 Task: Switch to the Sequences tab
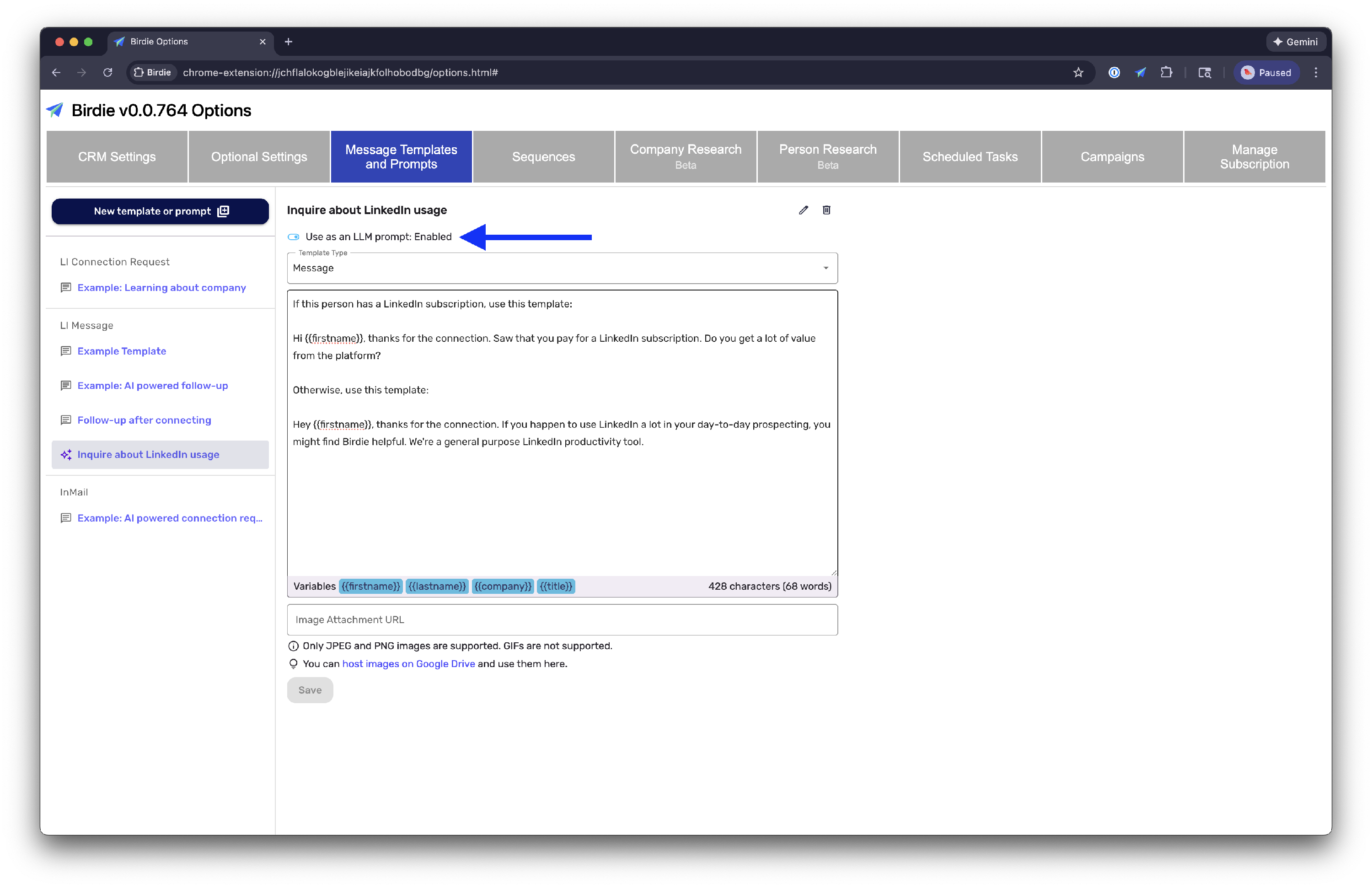click(x=543, y=157)
